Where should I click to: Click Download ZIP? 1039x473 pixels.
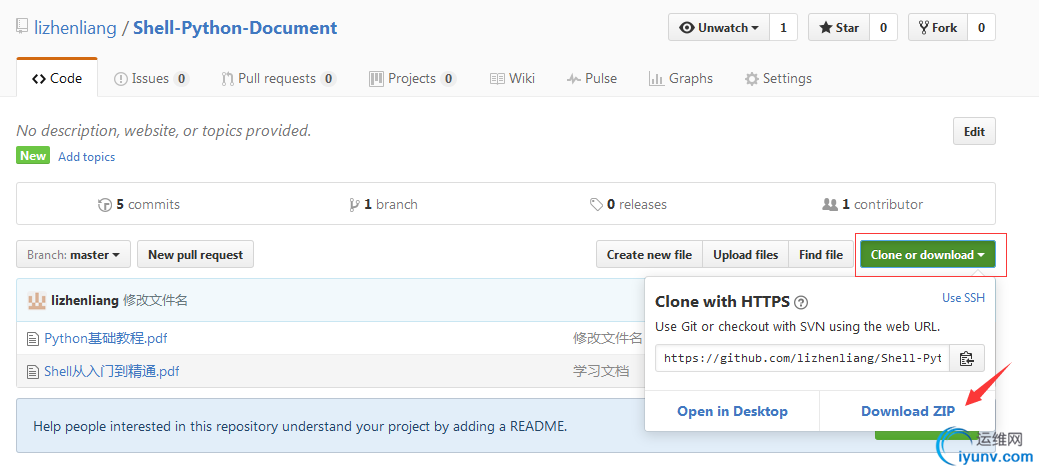click(908, 411)
